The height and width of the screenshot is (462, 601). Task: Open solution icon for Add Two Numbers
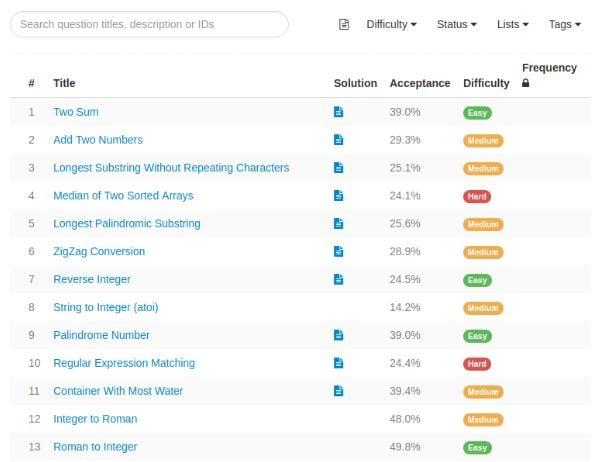coord(338,140)
